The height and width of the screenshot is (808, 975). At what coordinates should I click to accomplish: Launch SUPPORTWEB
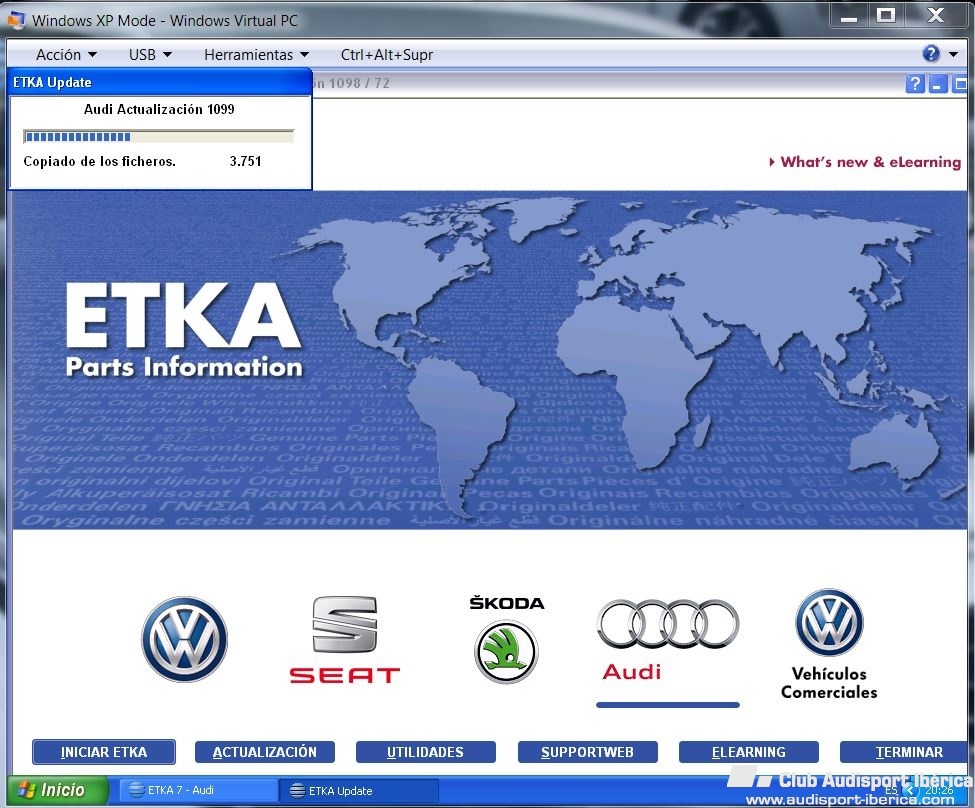tap(588, 752)
